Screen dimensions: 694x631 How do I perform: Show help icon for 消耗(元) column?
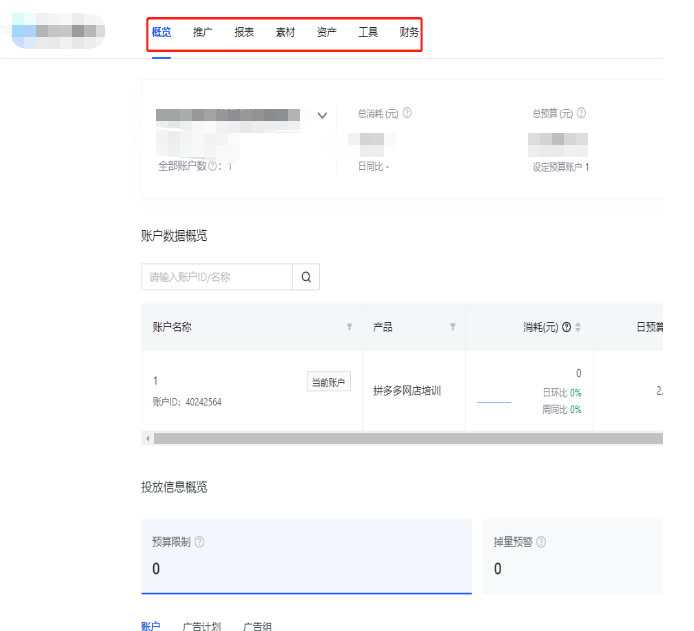tap(567, 327)
